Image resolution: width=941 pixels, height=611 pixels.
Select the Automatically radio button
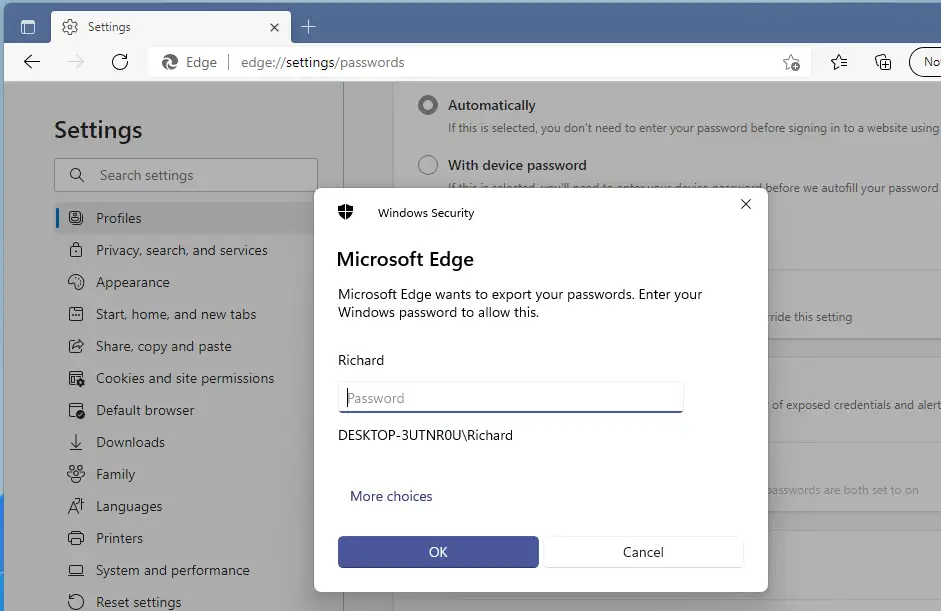click(428, 105)
